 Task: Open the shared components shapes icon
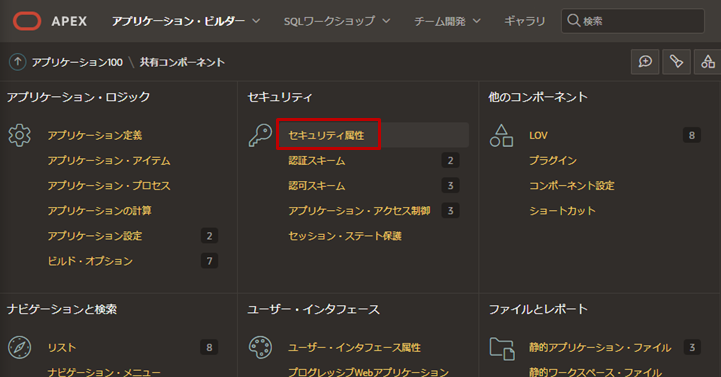707,62
